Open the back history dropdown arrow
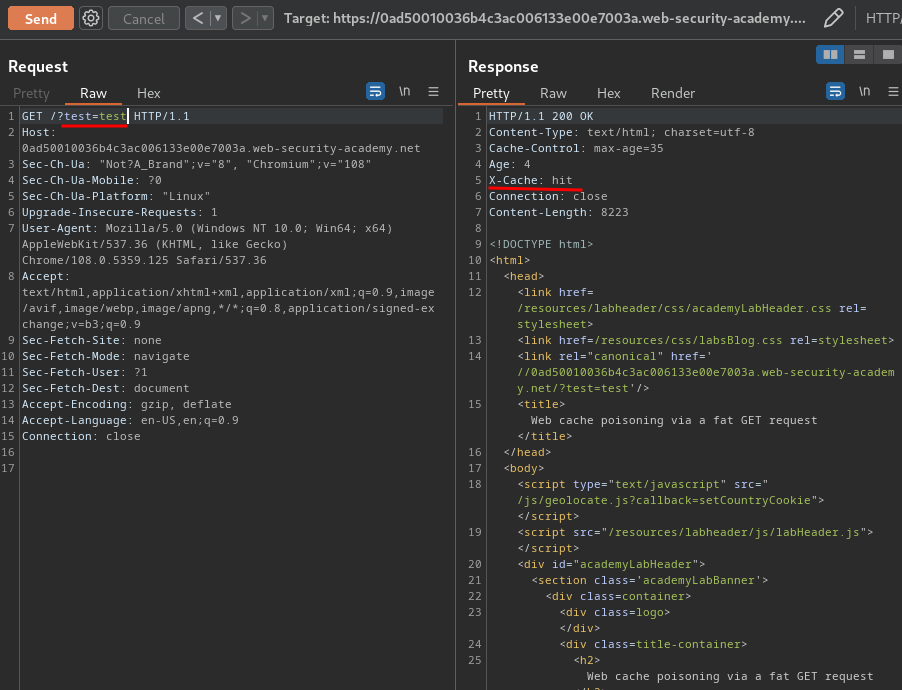Screen dimensions: 902x690 tap(218, 18)
